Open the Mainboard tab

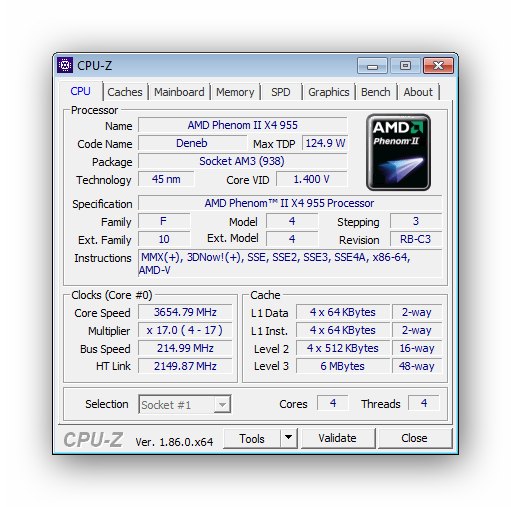point(179,92)
